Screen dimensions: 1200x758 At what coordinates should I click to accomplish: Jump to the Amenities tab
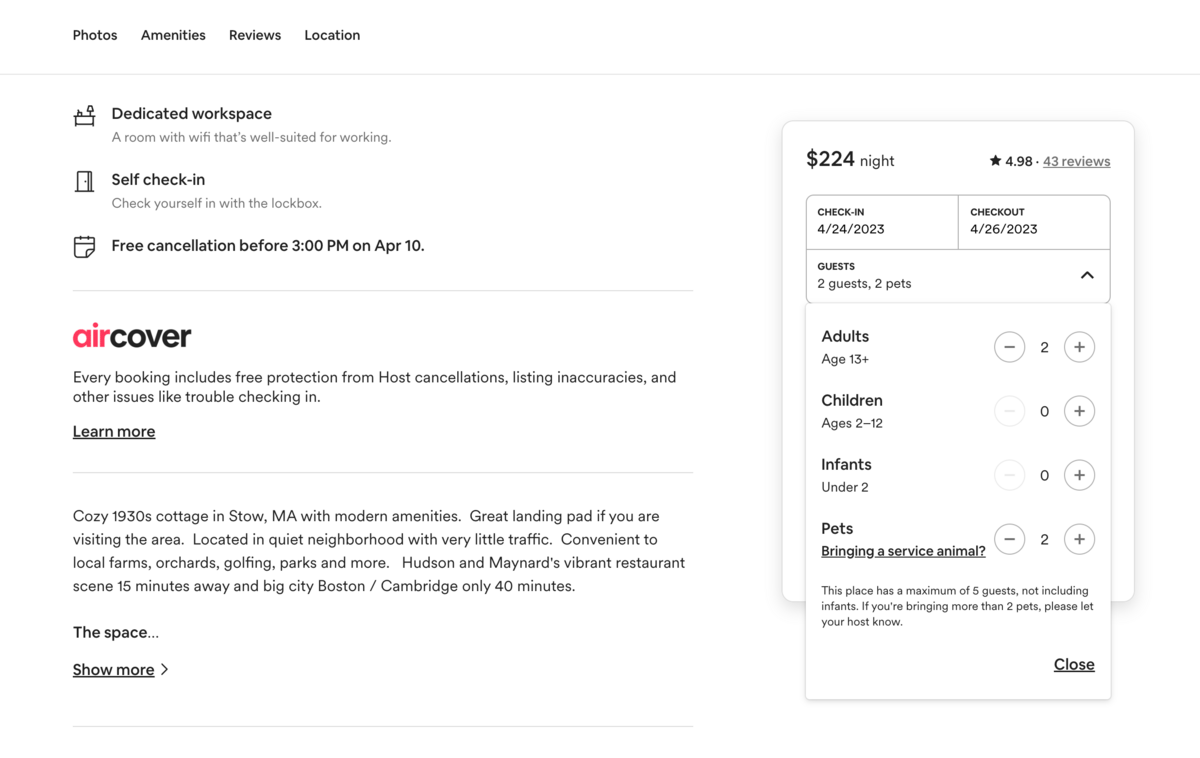click(x=173, y=35)
